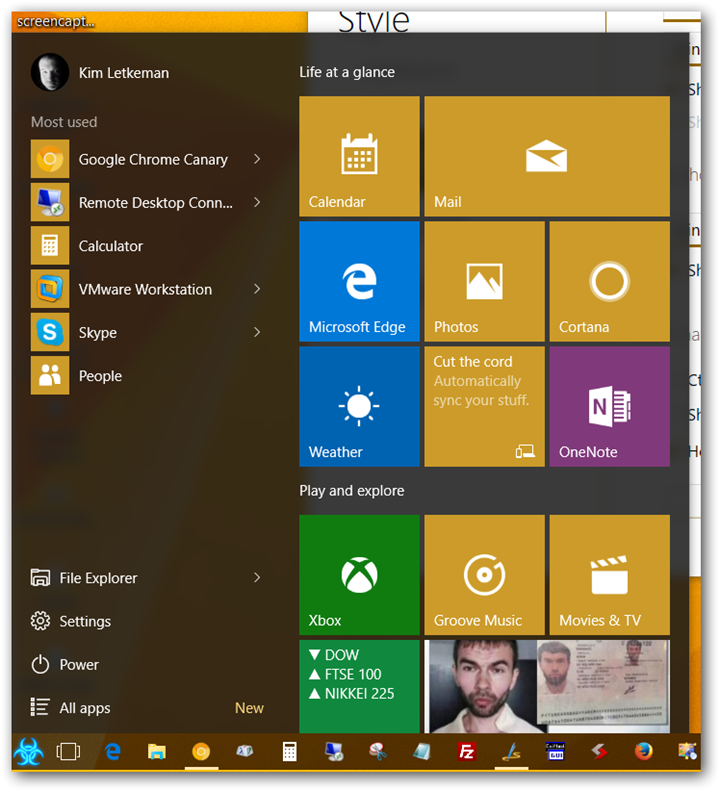Open the Photos tile
This screenshot has height=791, width=720.
tap(484, 281)
